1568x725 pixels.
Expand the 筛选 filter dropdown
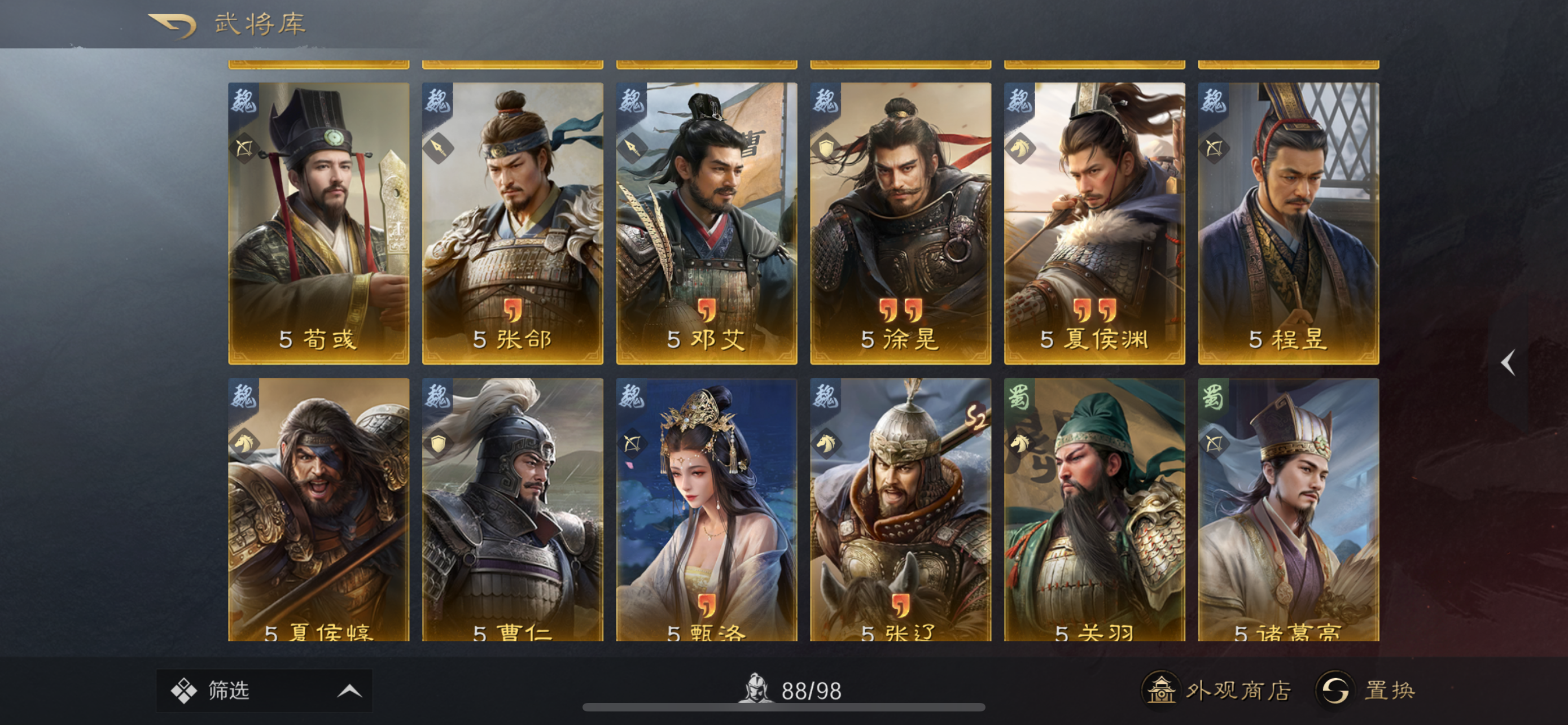click(264, 691)
